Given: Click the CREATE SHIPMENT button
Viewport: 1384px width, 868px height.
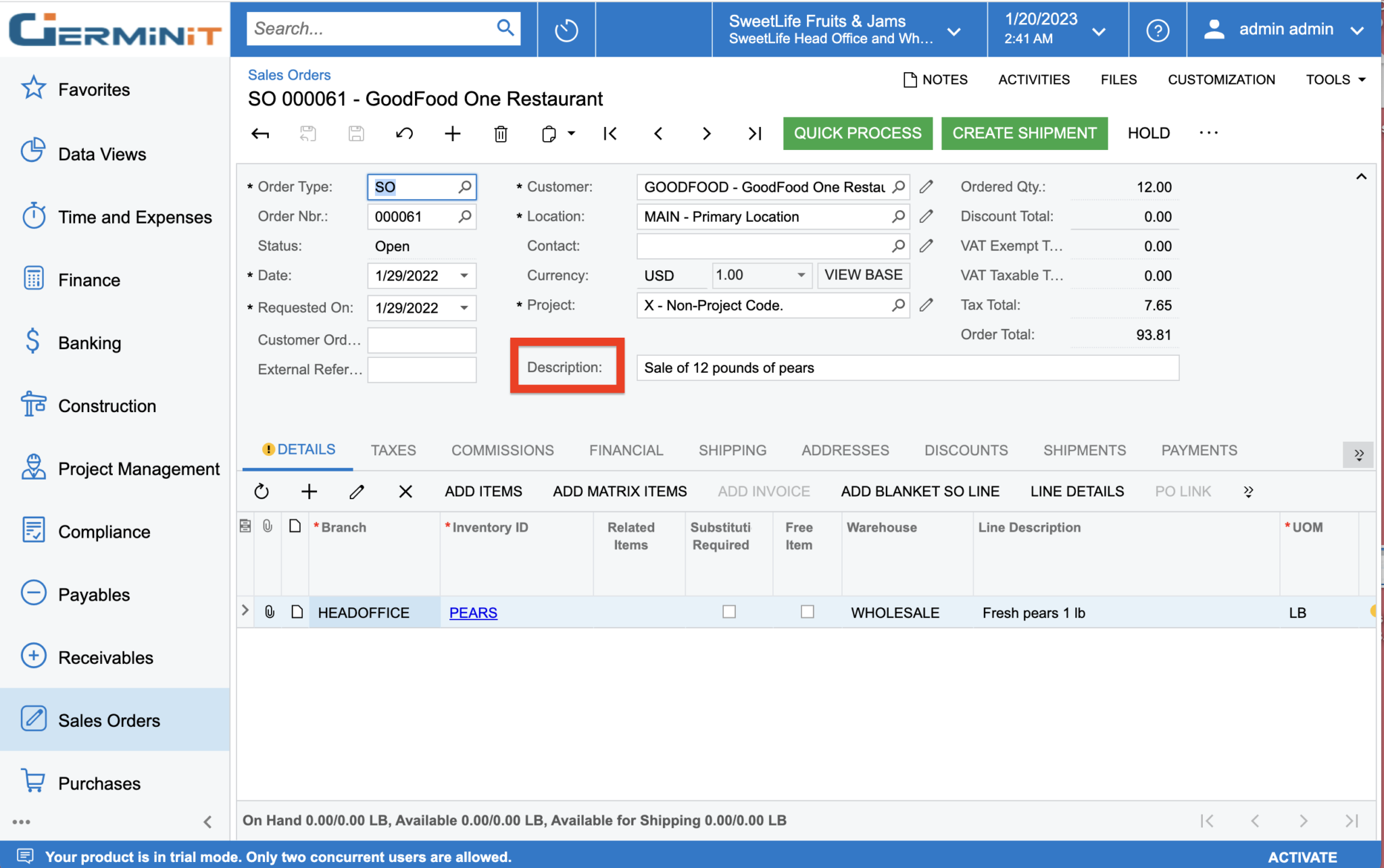Looking at the screenshot, I should [x=1024, y=133].
